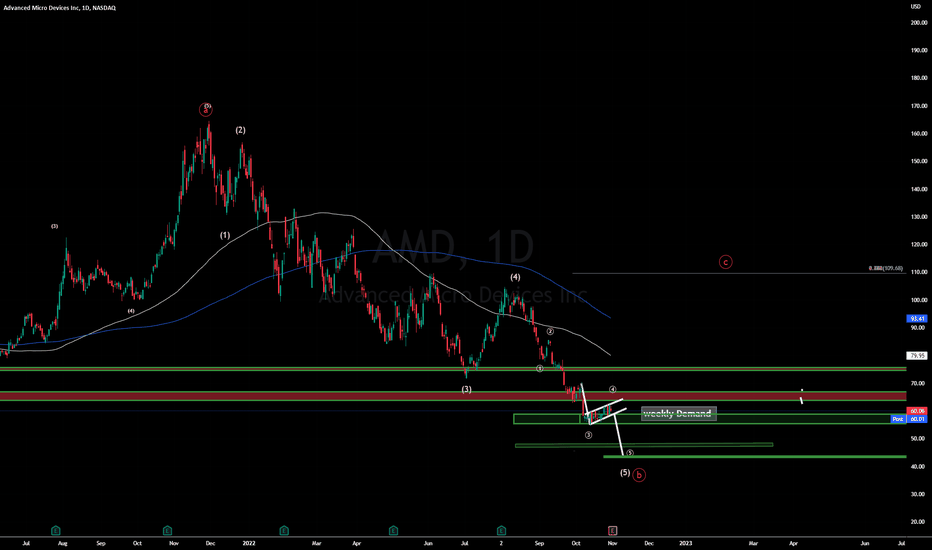Select the (1) wave label on the chart
Screen dimensions: 932x550
225,235
